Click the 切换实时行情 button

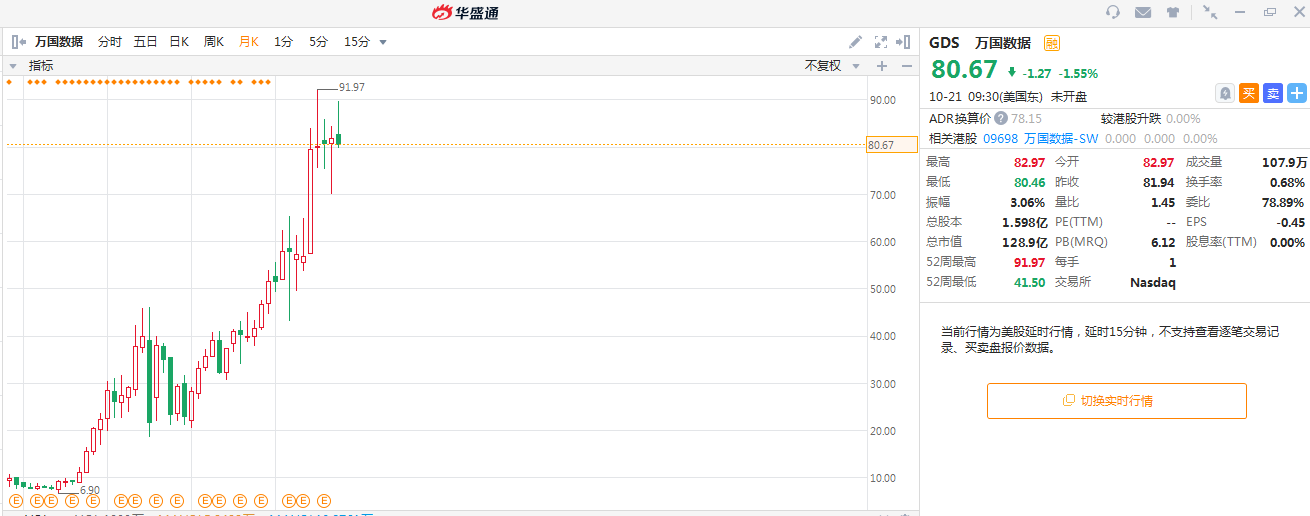(x=1116, y=401)
